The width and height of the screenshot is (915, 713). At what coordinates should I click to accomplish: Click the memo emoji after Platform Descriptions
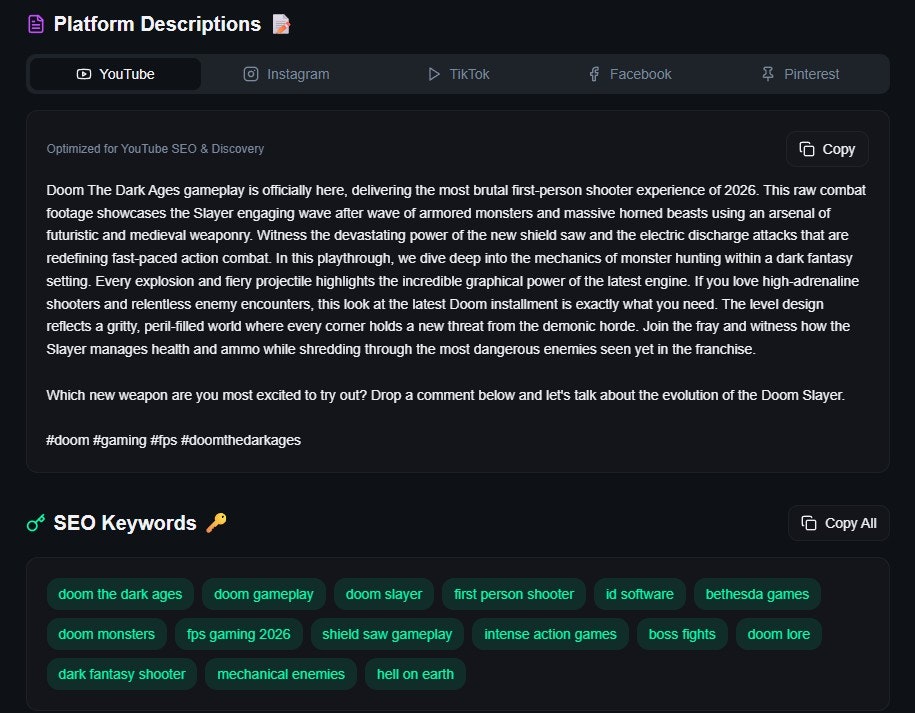tap(281, 25)
